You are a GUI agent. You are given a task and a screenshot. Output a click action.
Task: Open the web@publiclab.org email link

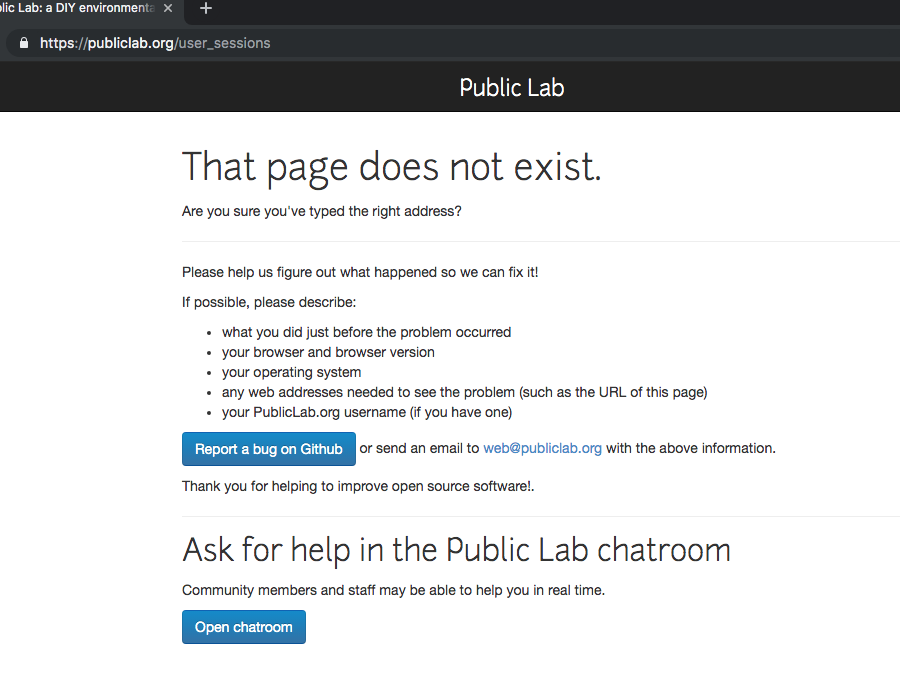542,448
